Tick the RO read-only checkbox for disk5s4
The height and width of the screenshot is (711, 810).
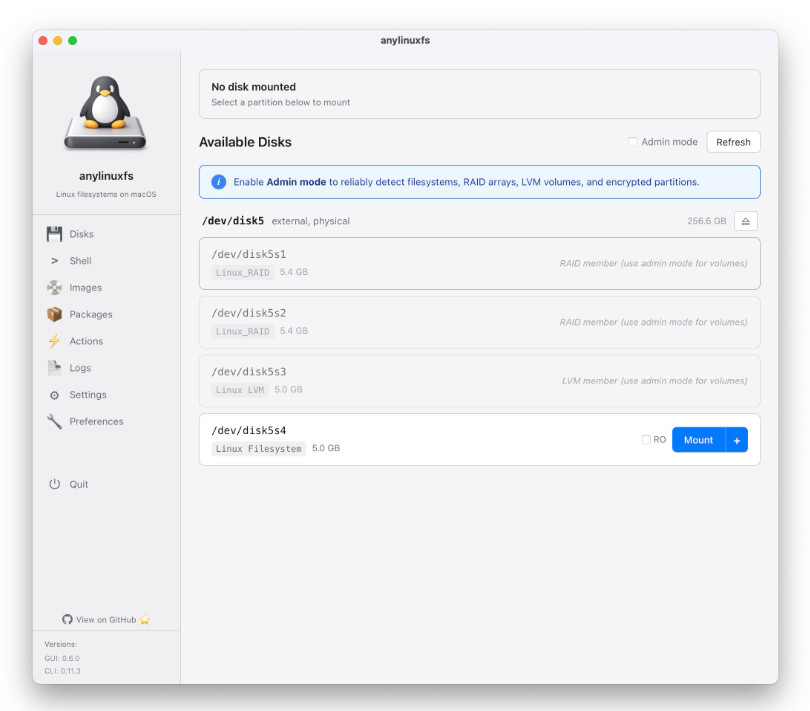click(646, 440)
